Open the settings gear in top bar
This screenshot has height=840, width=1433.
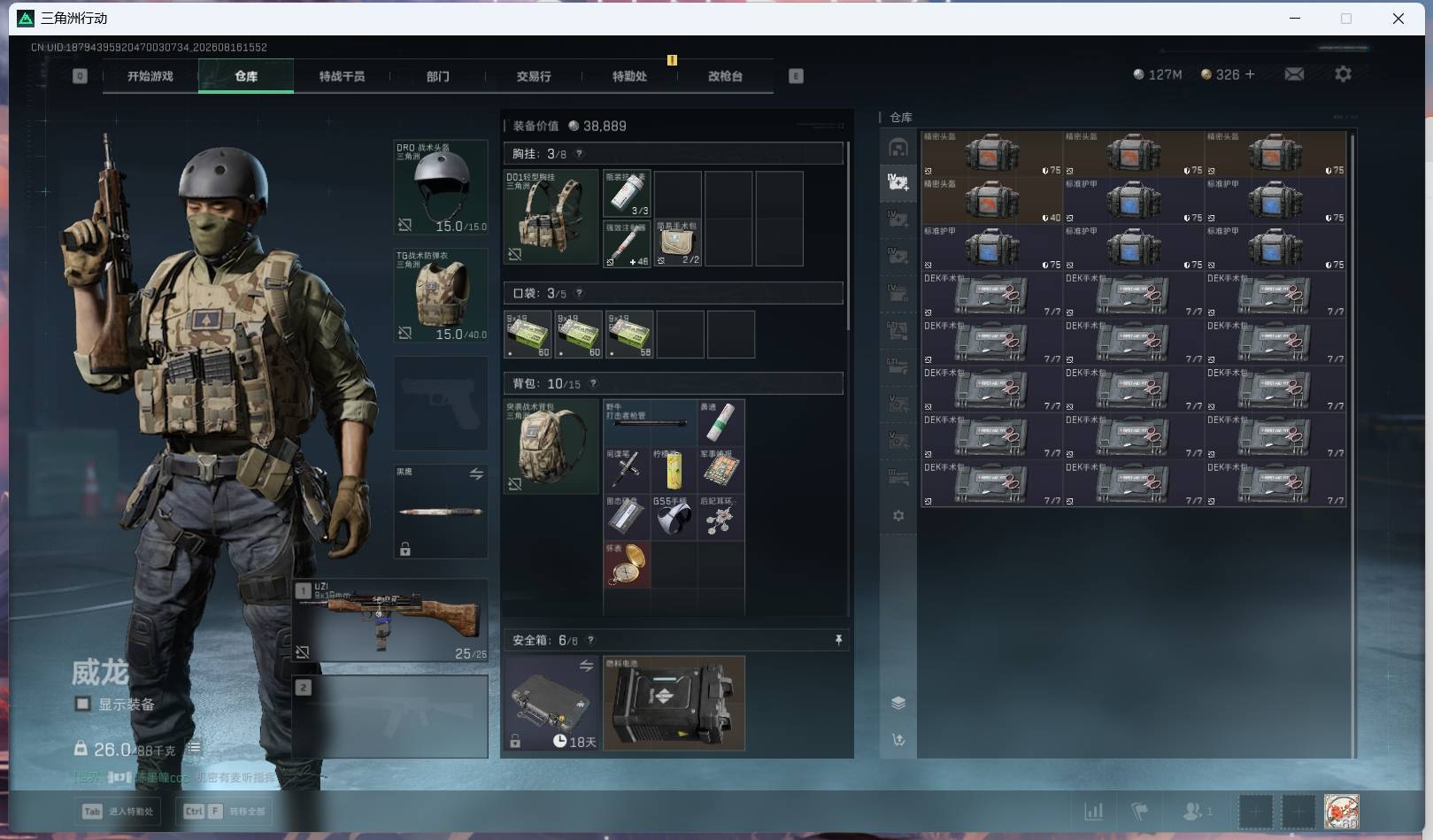[1343, 74]
